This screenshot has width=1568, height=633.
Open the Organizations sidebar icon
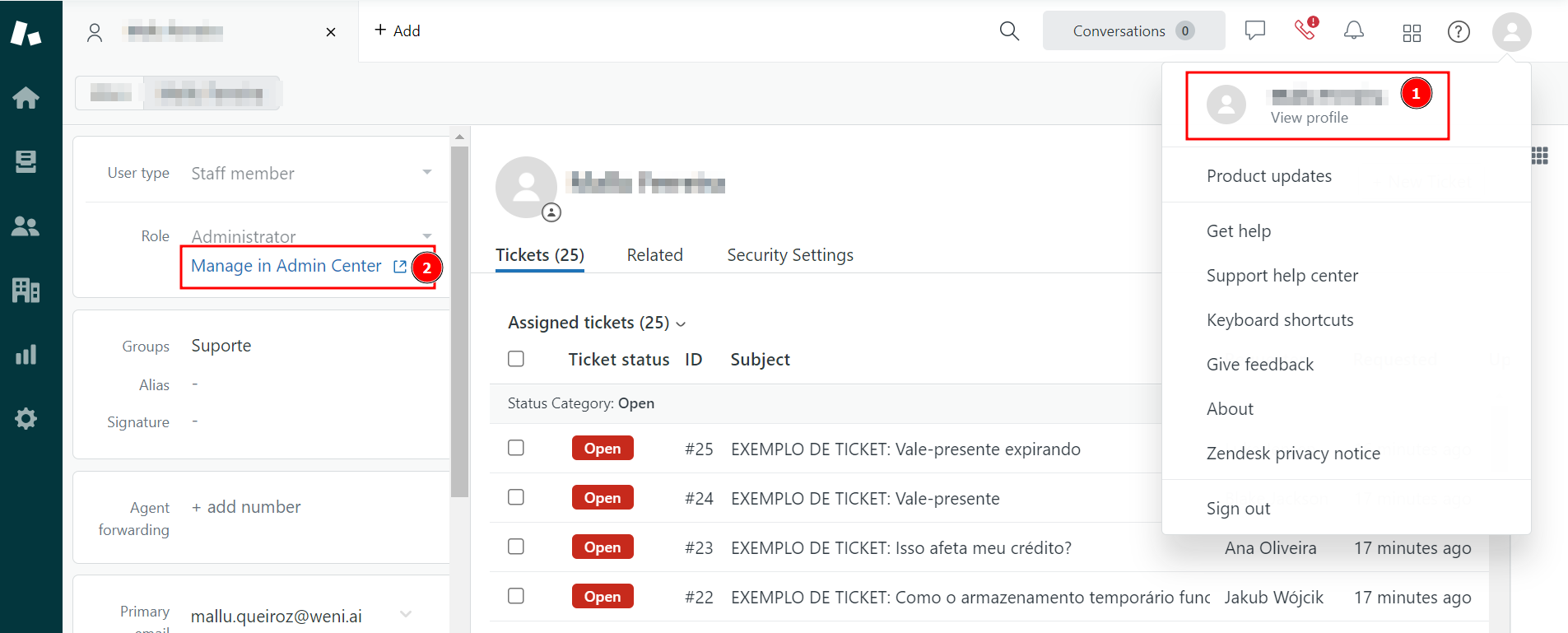point(26,290)
